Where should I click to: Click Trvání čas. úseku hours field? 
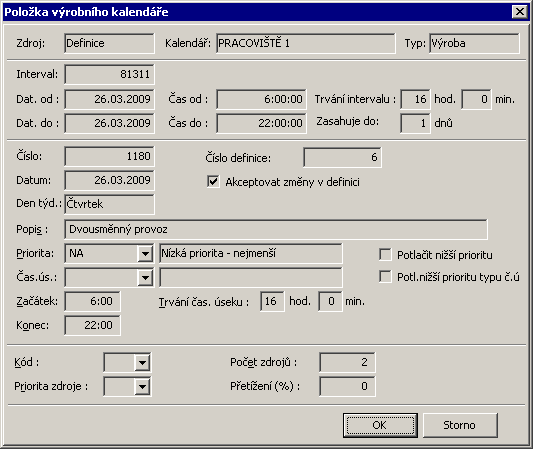[272, 301]
